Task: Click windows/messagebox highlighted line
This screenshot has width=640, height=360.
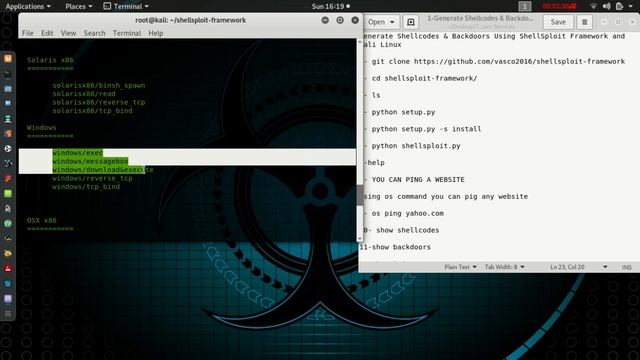Action: tap(90, 161)
